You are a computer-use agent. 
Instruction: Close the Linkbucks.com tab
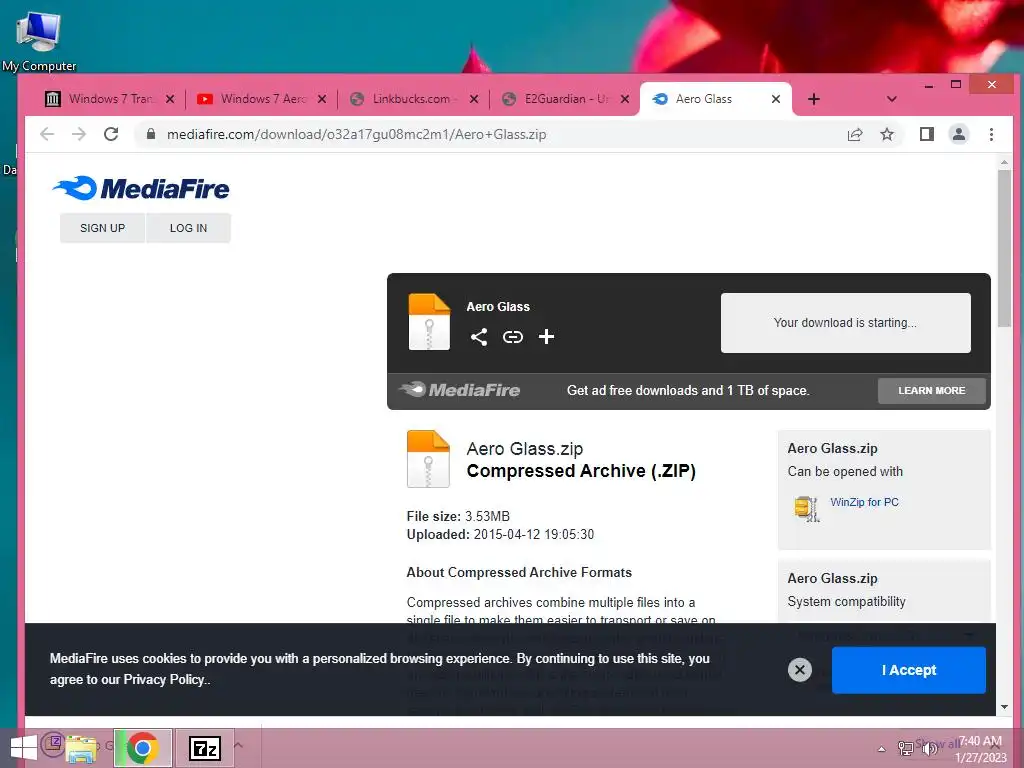pyautogui.click(x=474, y=99)
